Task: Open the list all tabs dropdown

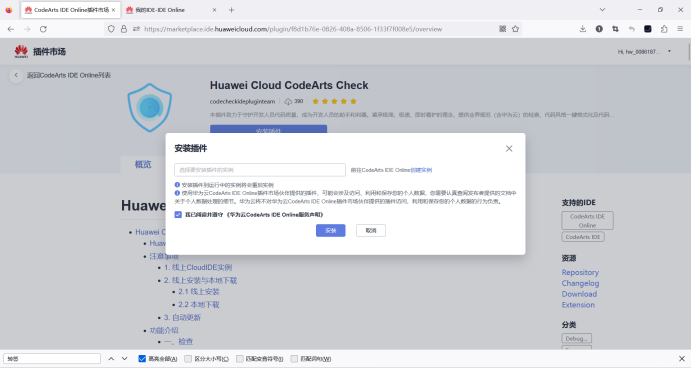Action: [x=602, y=10]
